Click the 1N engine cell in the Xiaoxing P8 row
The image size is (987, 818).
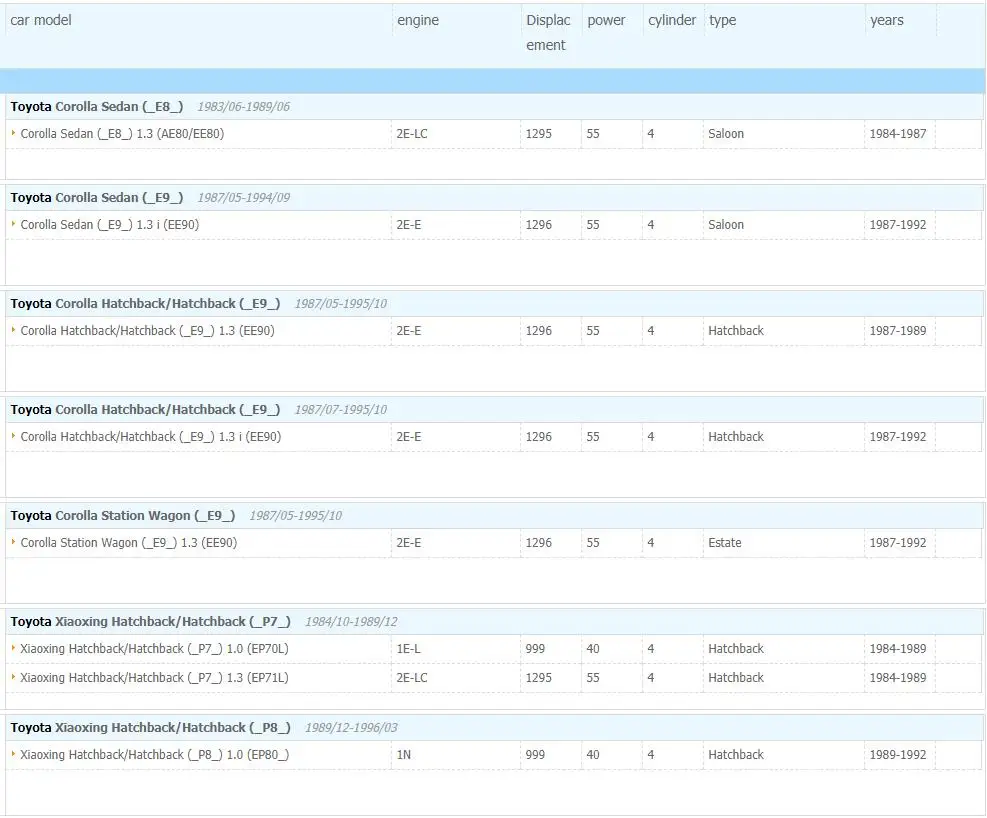click(x=404, y=755)
